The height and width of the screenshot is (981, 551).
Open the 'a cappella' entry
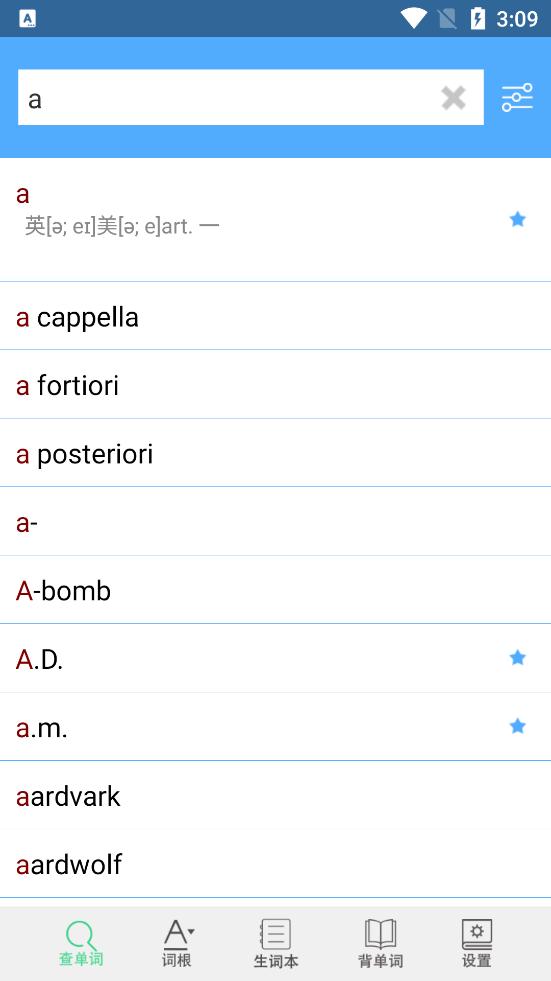[275, 316]
